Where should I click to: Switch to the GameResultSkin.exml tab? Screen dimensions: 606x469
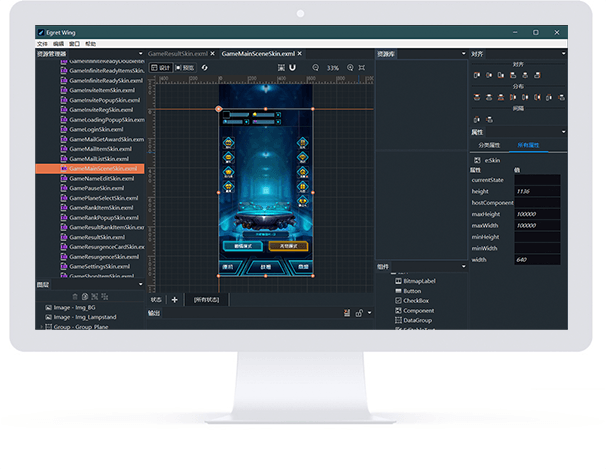pos(177,53)
